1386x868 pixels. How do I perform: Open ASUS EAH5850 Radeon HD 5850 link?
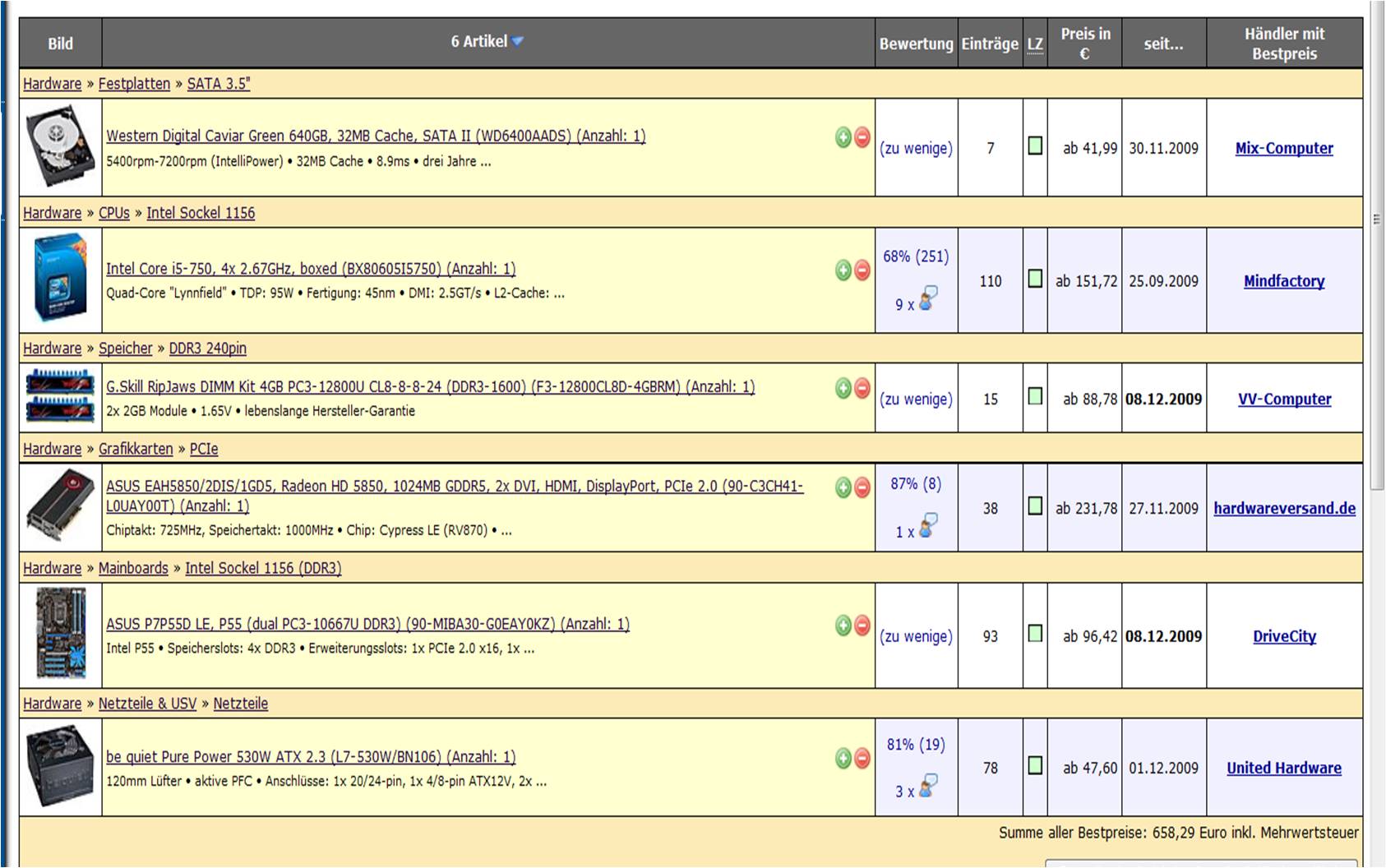pyautogui.click(x=455, y=496)
